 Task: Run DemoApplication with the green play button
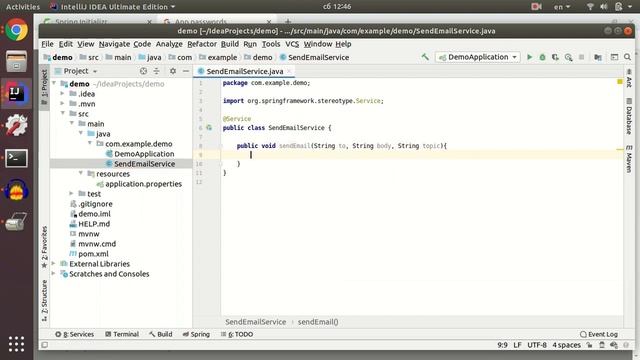pos(529,57)
